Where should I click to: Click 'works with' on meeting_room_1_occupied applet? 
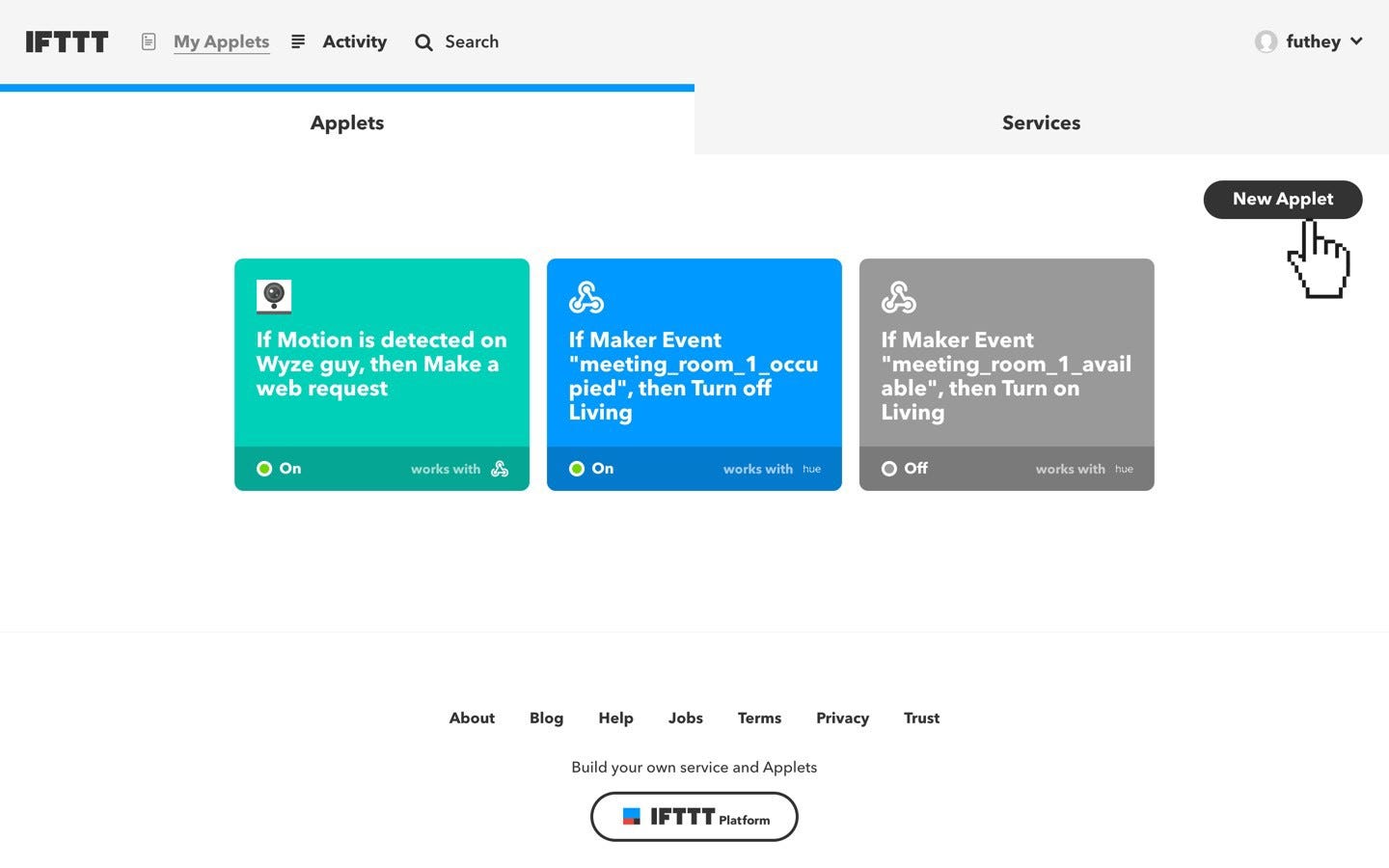(758, 469)
